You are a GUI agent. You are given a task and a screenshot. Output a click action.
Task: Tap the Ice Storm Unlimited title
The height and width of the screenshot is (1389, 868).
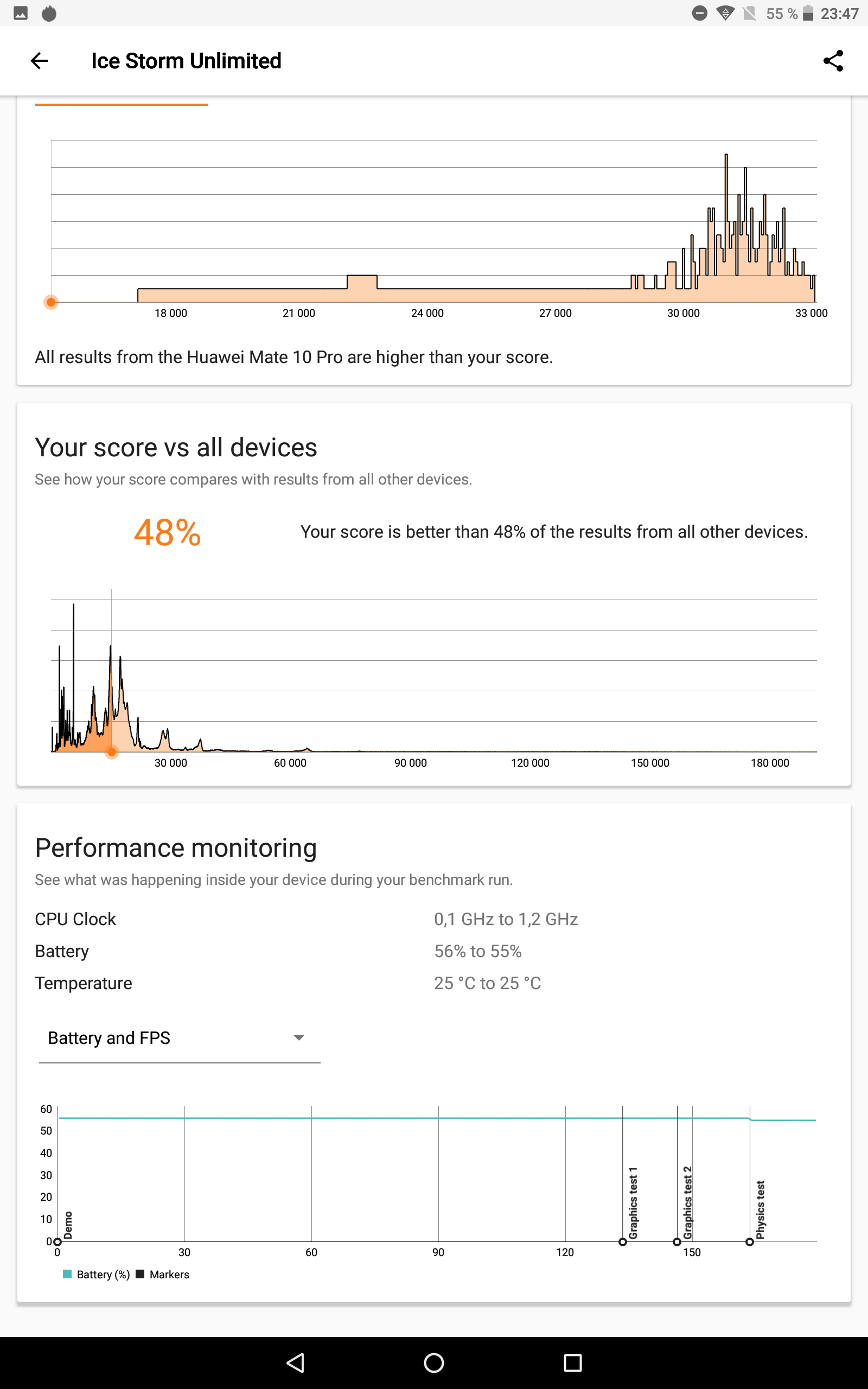[186, 61]
